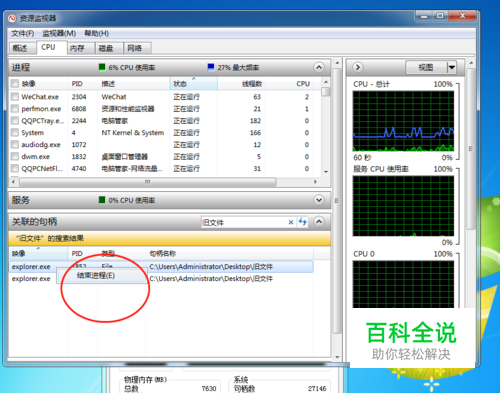Screen dimensions: 500x393
Task: Click the PID 2244 cell
Action: coord(79,121)
